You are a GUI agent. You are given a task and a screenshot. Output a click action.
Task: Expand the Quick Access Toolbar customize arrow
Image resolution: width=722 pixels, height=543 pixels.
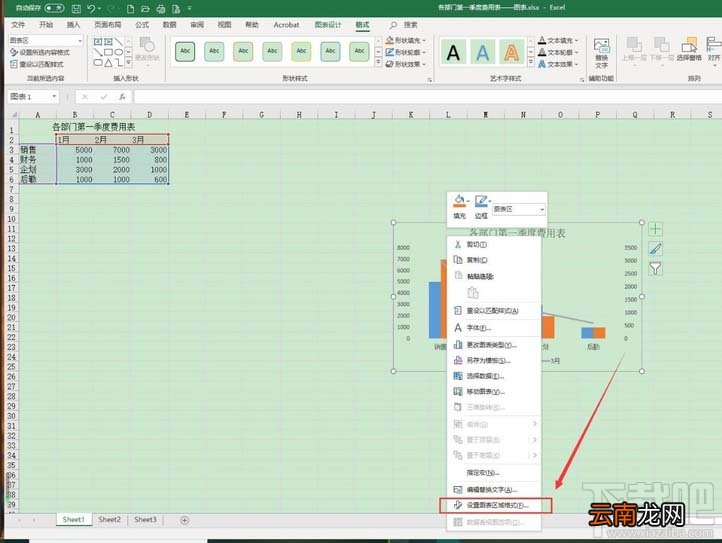coord(190,8)
